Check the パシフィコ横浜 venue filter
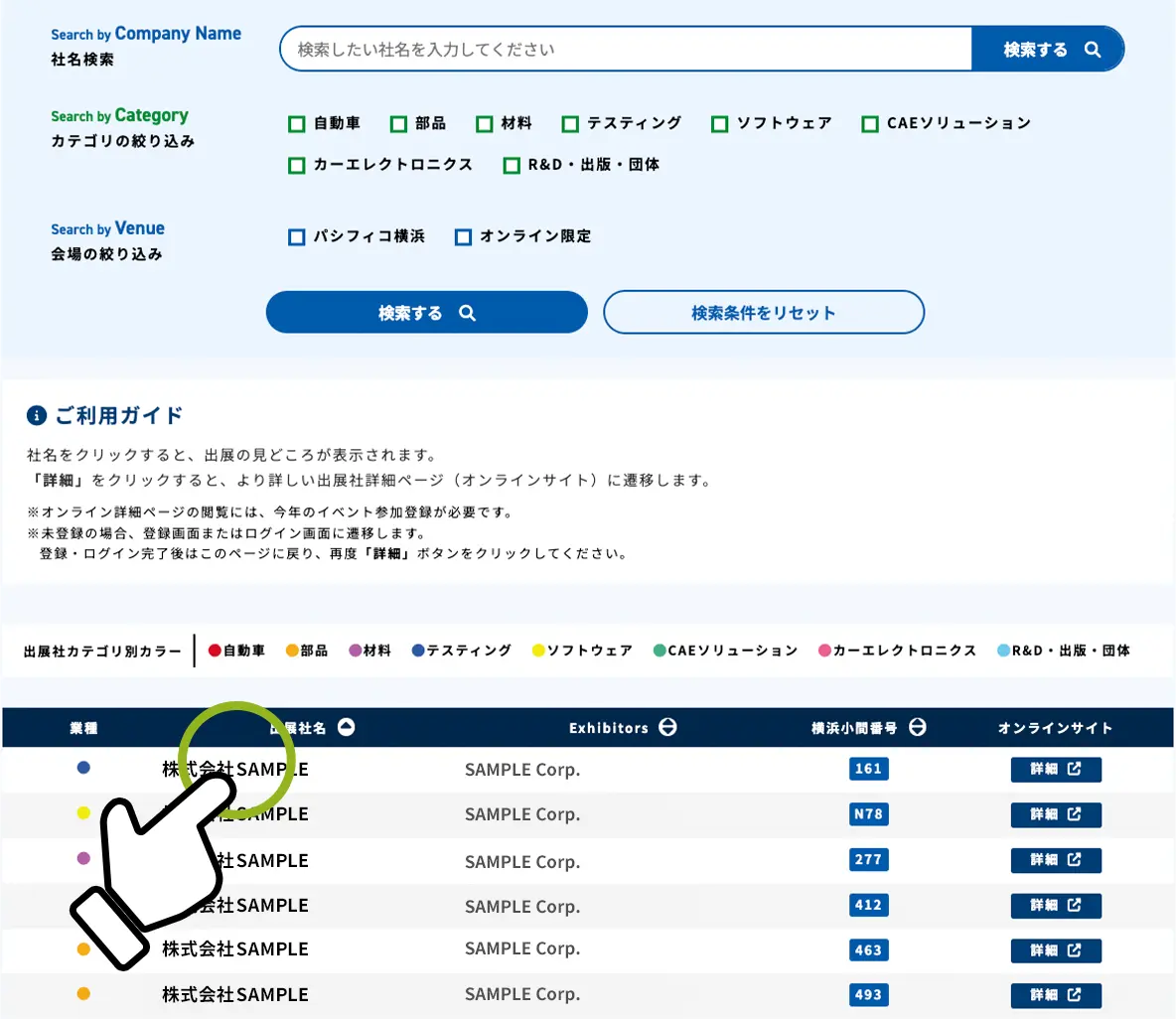The height and width of the screenshot is (1019, 1176). 296,236
